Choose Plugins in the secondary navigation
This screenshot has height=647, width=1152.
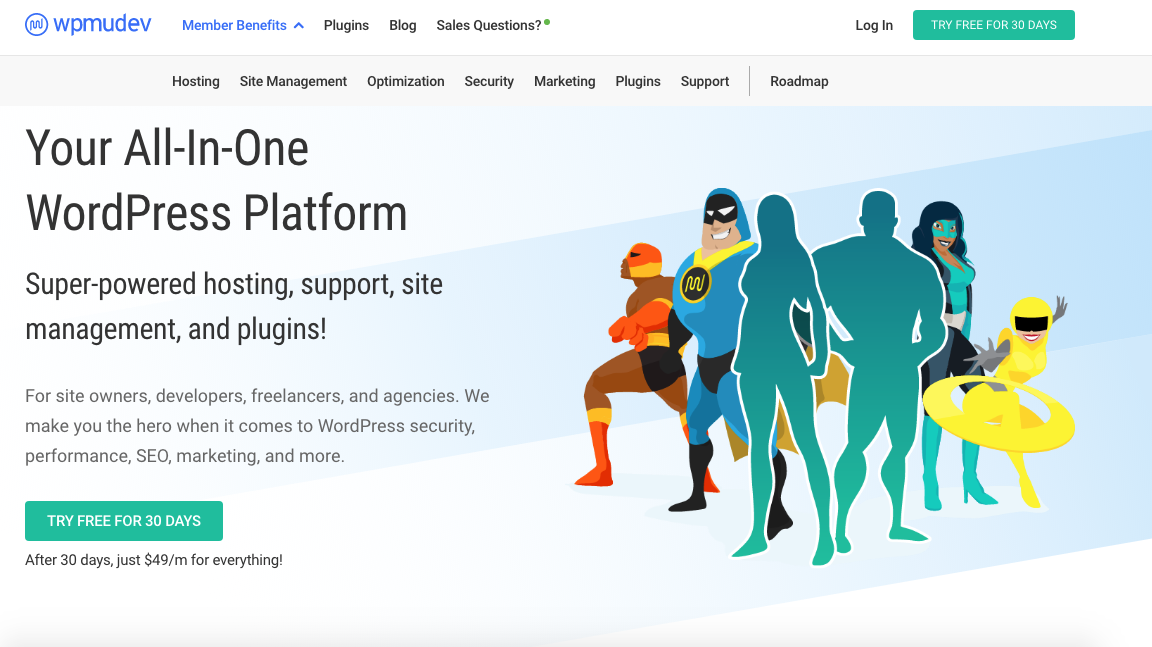tap(638, 81)
